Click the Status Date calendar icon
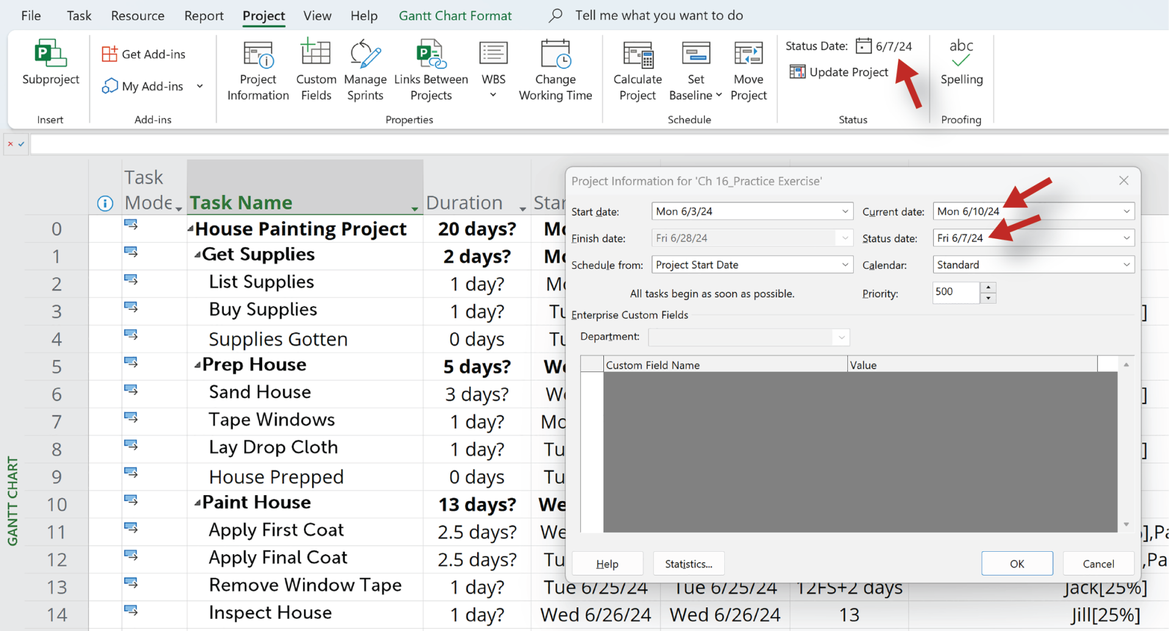Image resolution: width=1169 pixels, height=631 pixels. 863,46
